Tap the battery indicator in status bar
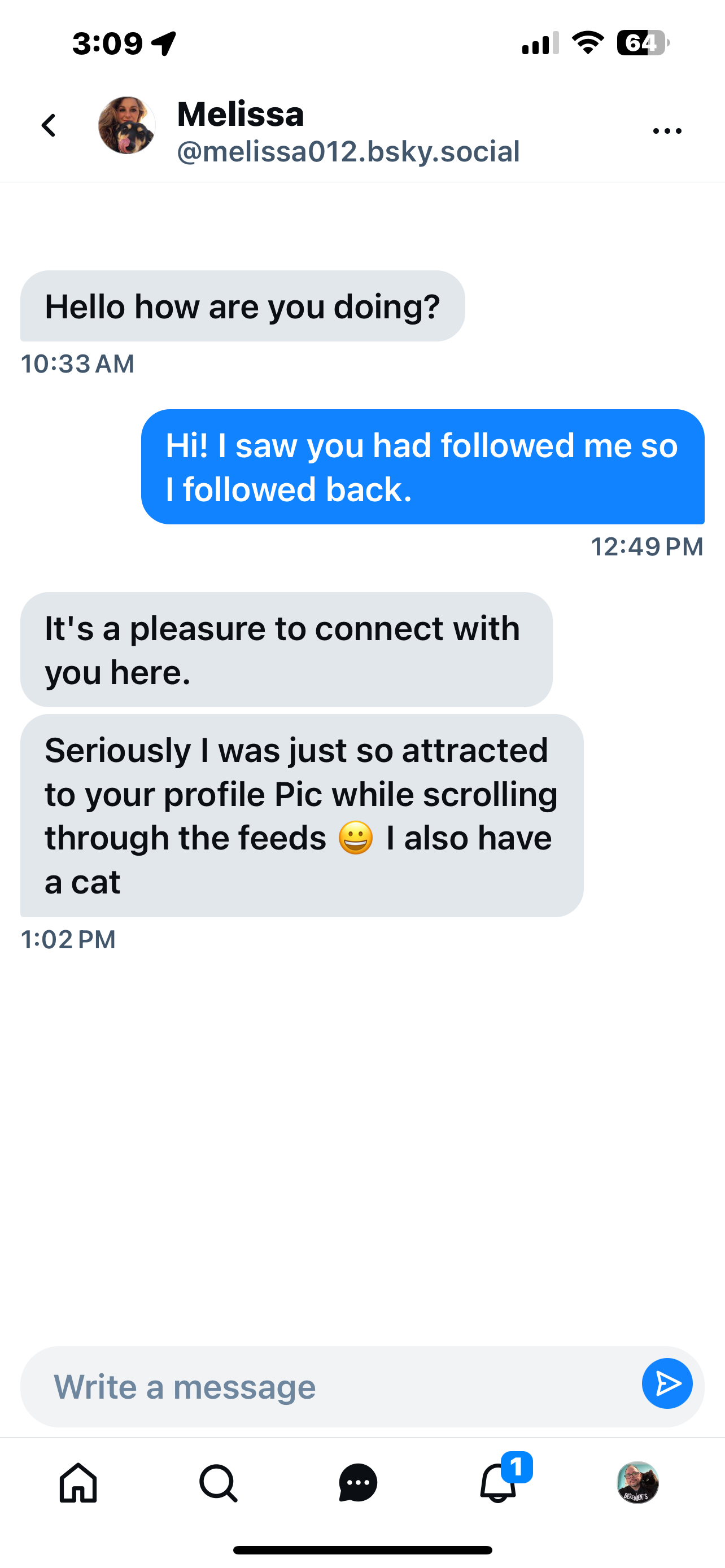The height and width of the screenshot is (1568, 725). click(642, 43)
